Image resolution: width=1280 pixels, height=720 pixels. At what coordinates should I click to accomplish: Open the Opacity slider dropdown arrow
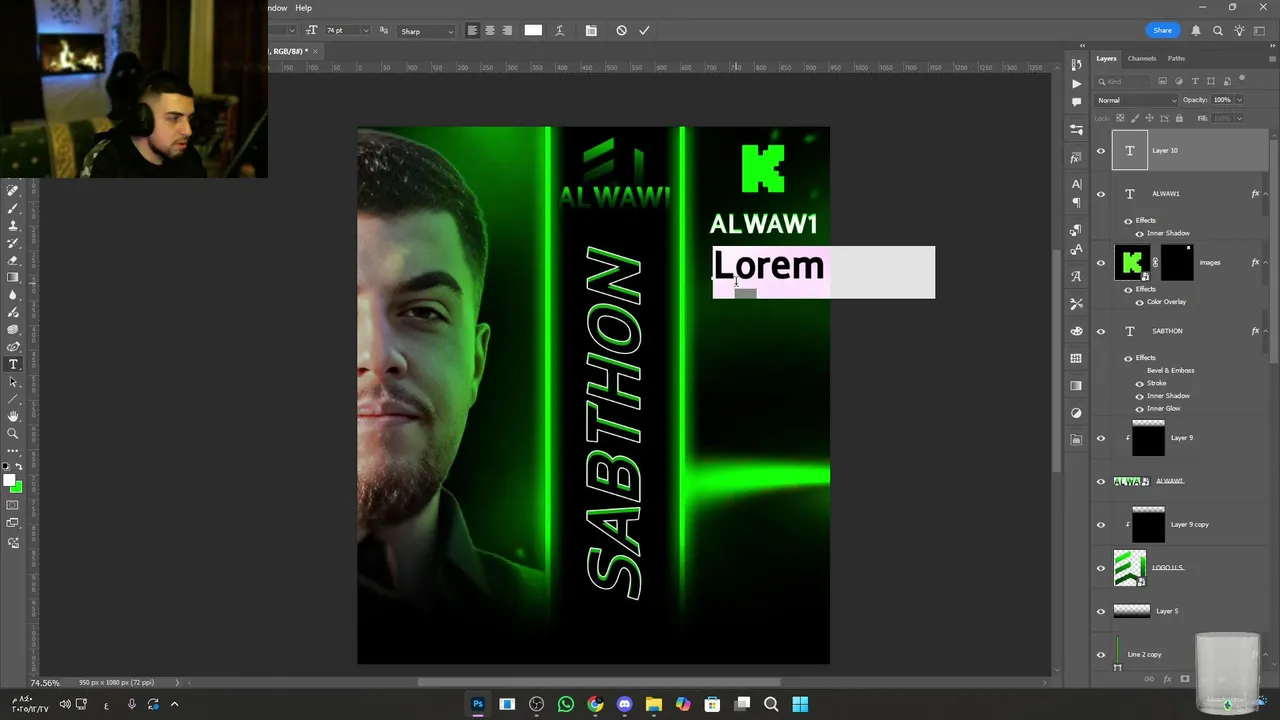pyautogui.click(x=1239, y=100)
